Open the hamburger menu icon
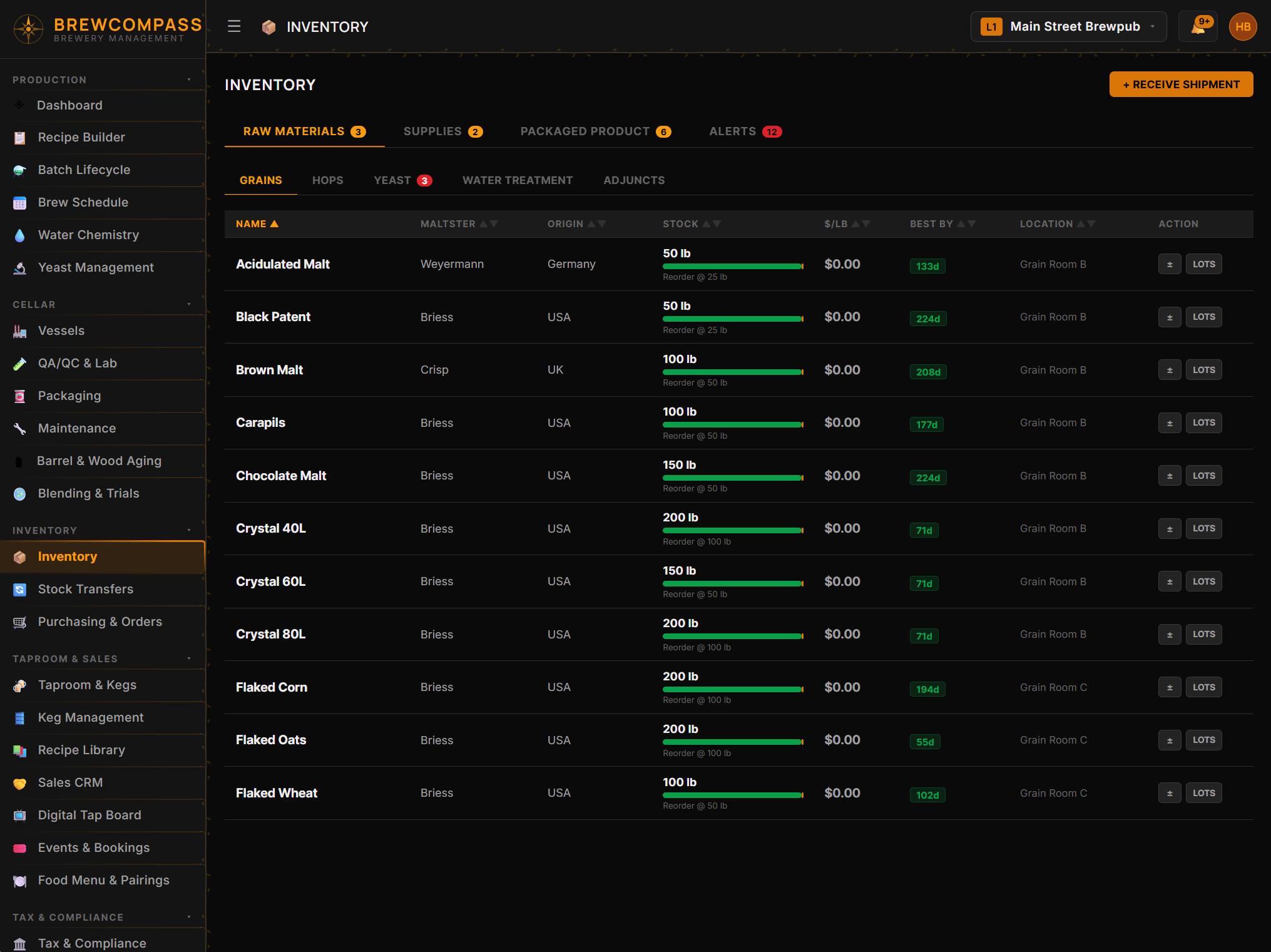This screenshot has height=952, width=1271. coord(234,26)
